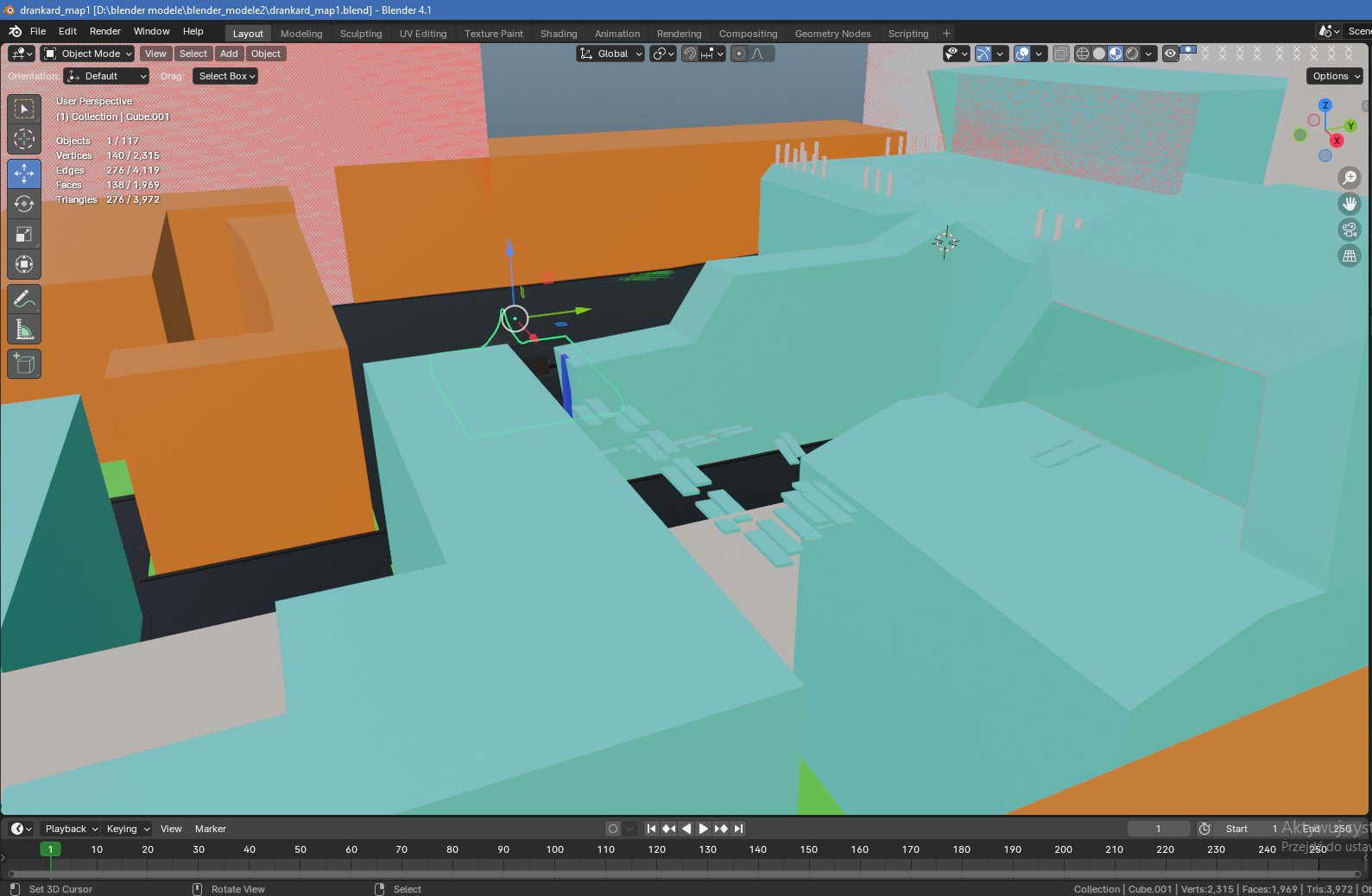1372x896 pixels.
Task: Switch to the UV Editing workspace tab
Action: [423, 34]
